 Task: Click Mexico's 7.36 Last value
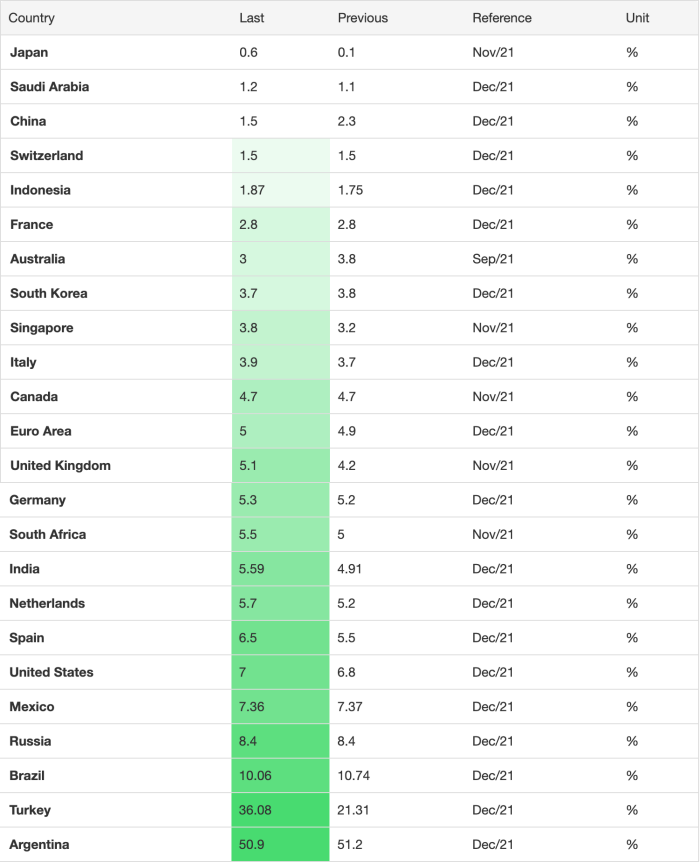point(251,706)
